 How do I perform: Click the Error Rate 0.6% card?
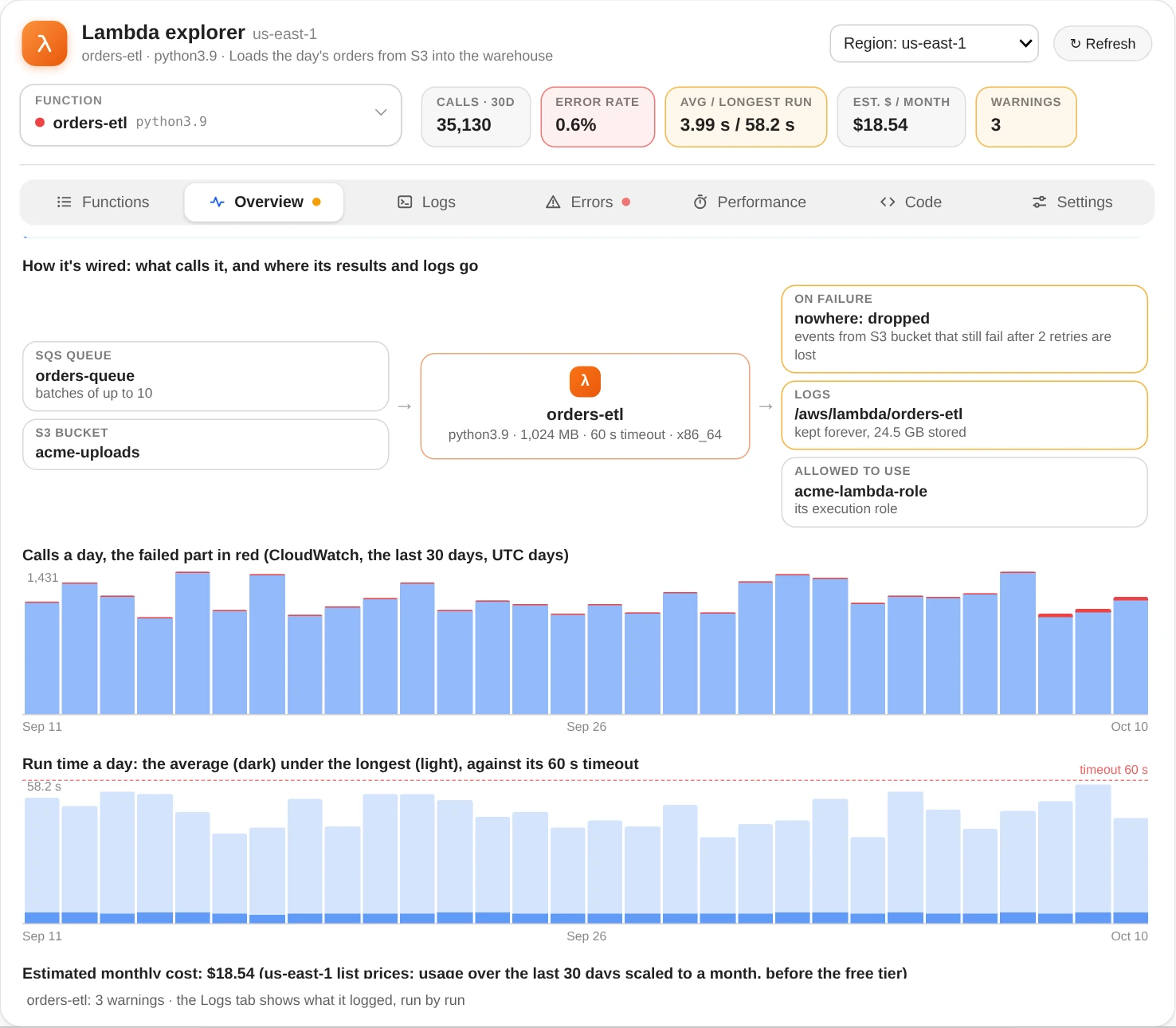[598, 116]
